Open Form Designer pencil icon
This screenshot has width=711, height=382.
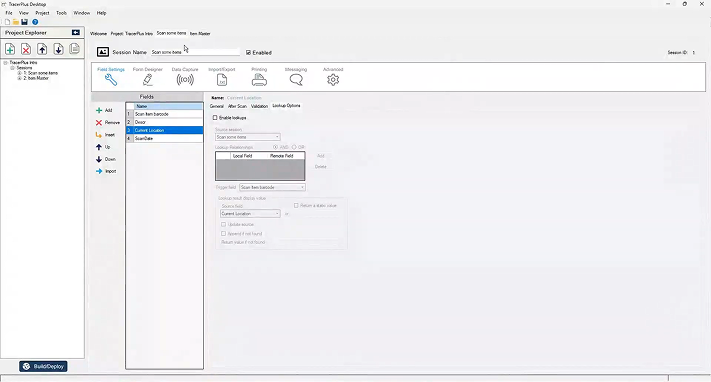point(147,80)
